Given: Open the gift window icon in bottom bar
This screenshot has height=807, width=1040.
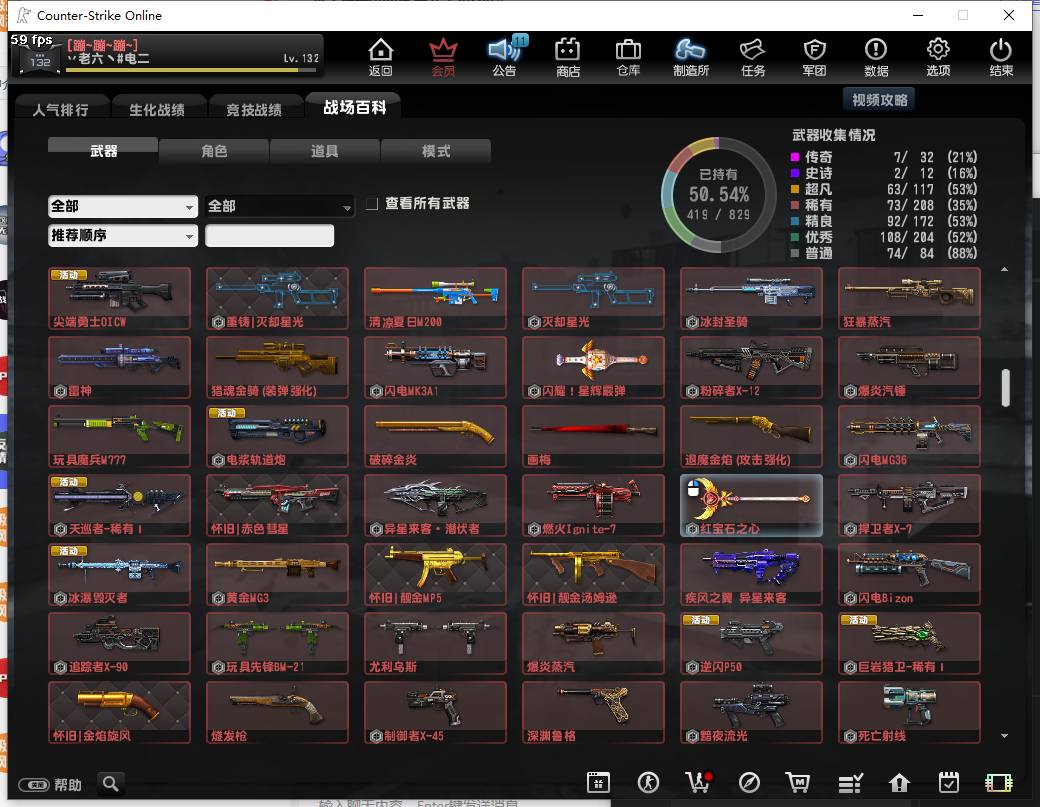Looking at the screenshot, I should click(x=598, y=783).
